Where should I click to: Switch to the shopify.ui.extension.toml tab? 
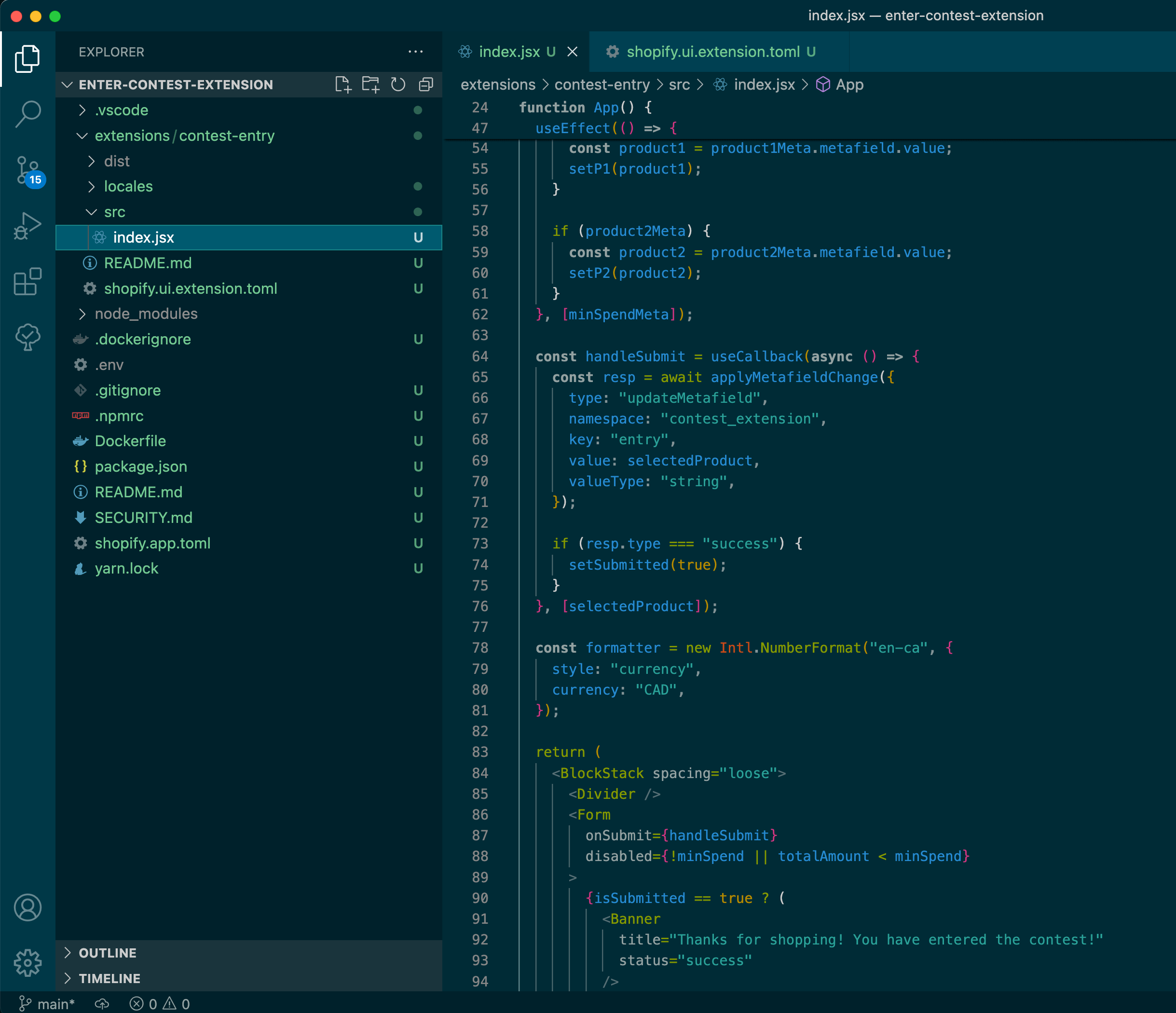712,52
